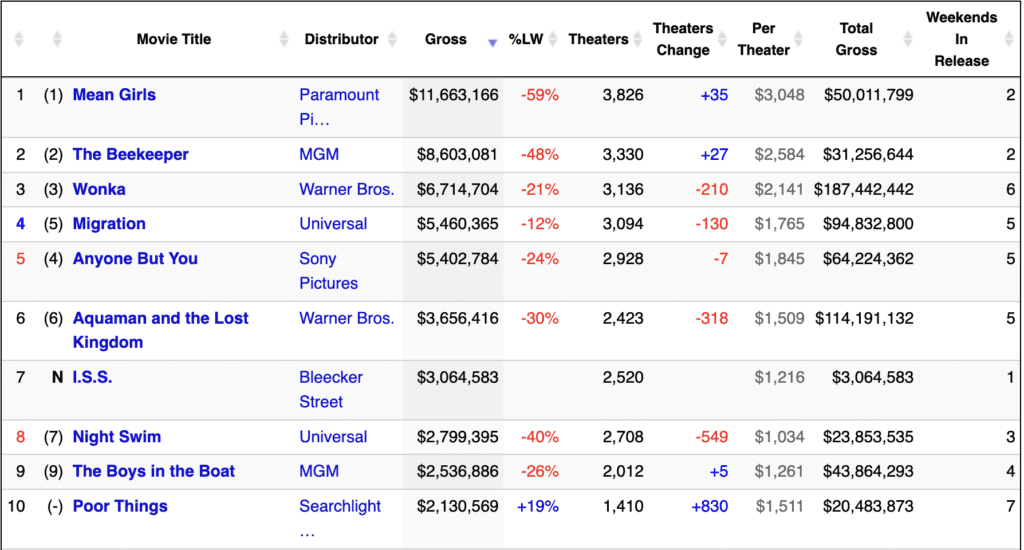Image resolution: width=1024 pixels, height=550 pixels.
Task: Select the N new-entry marker for I.S.S.
Action: (57, 378)
